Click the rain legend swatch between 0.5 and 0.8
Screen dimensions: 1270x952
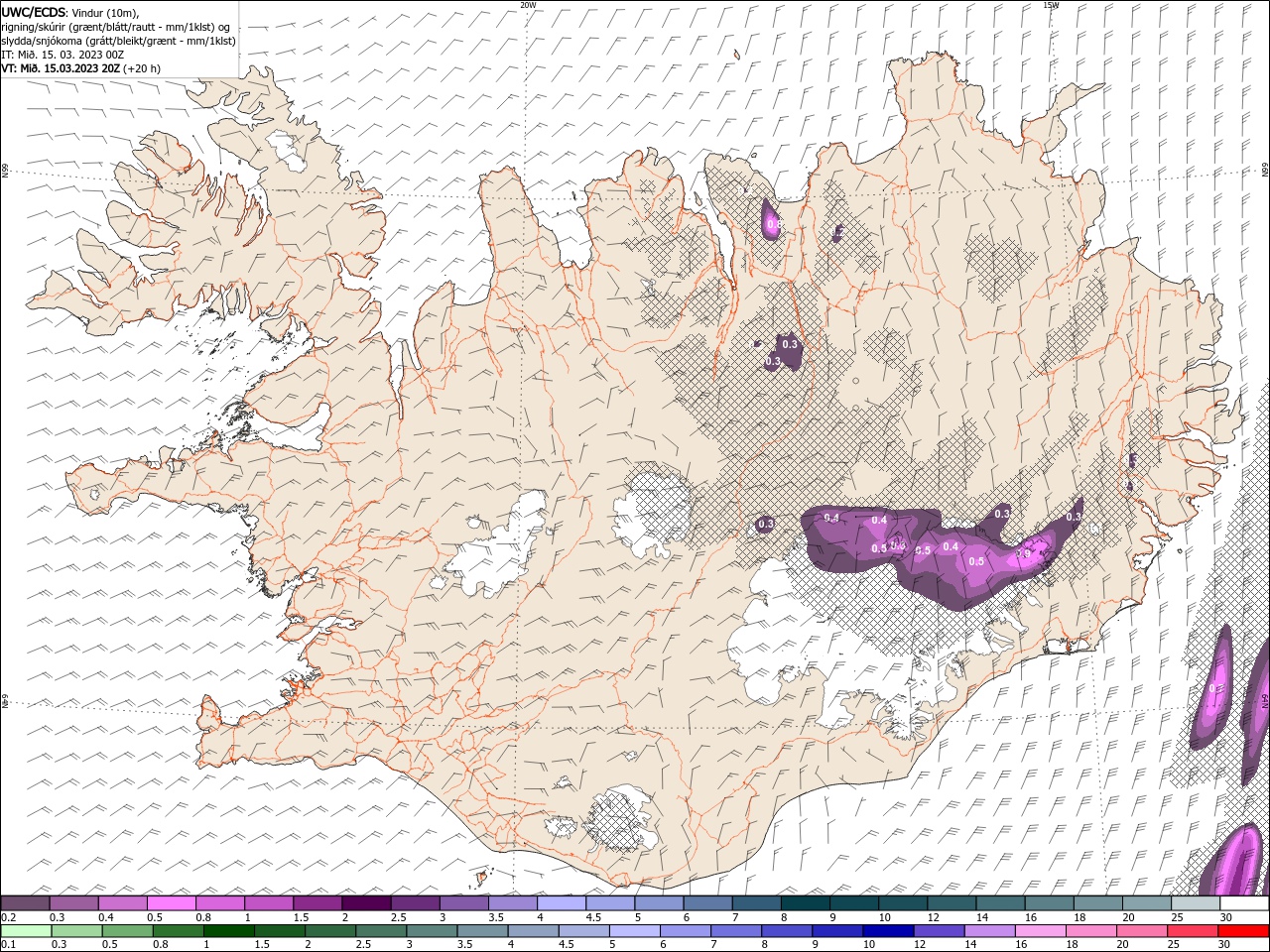[x=127, y=931]
